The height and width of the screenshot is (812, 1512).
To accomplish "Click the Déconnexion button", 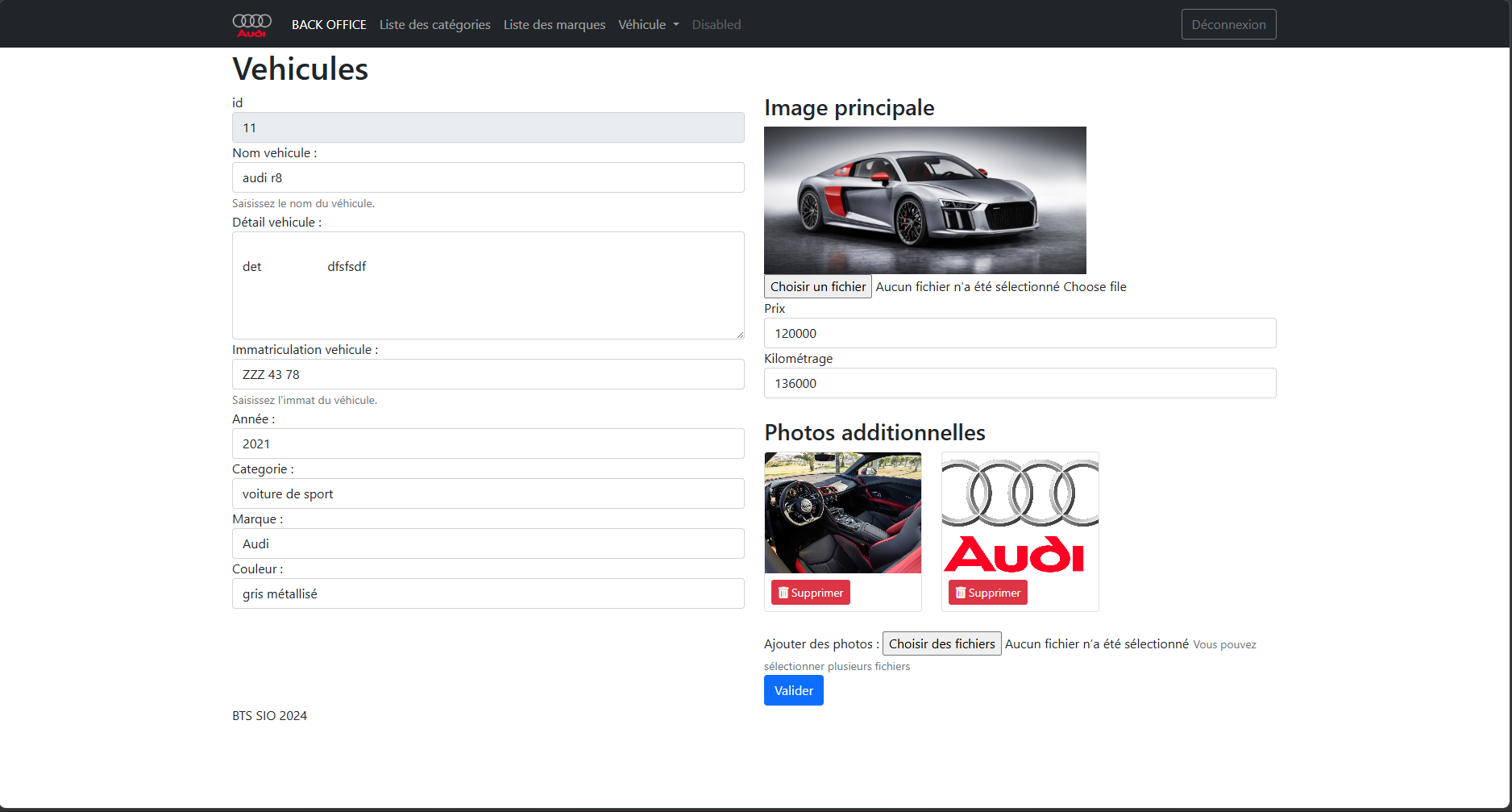I will point(1228,24).
